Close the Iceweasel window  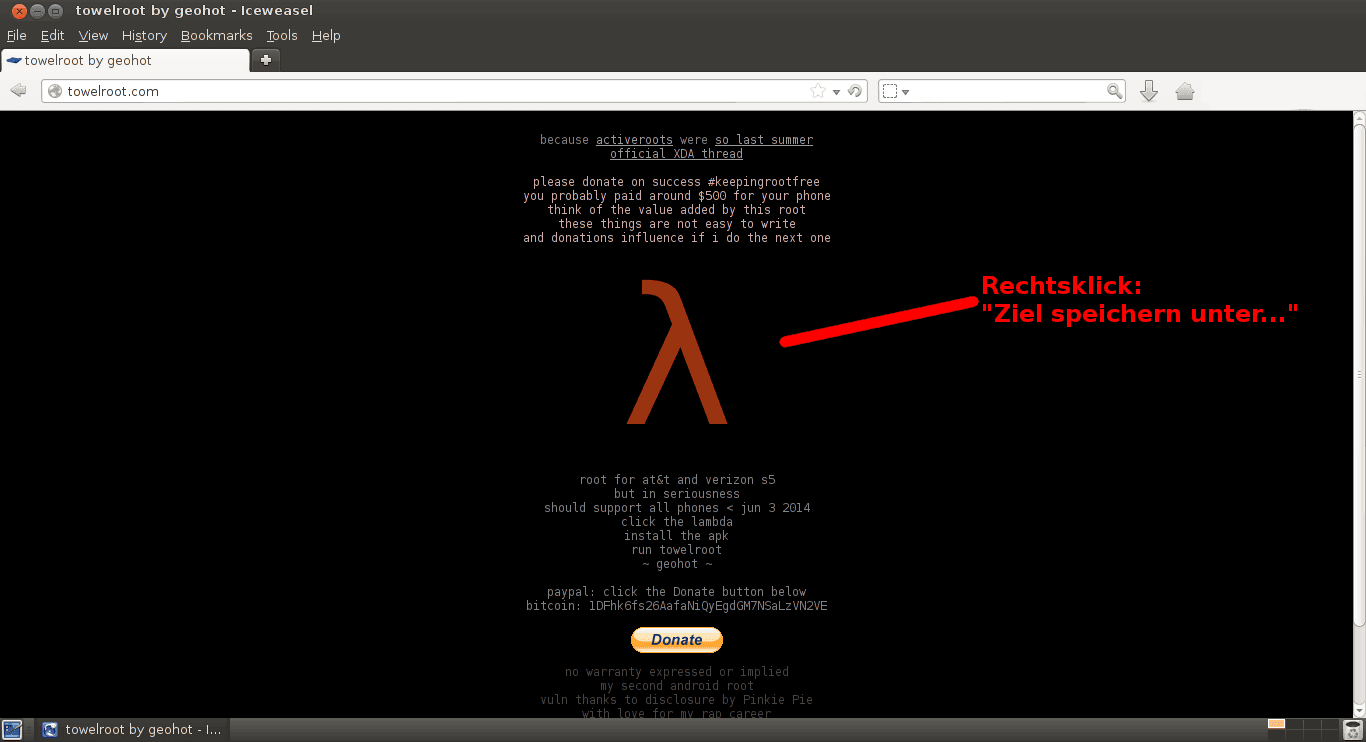point(19,12)
